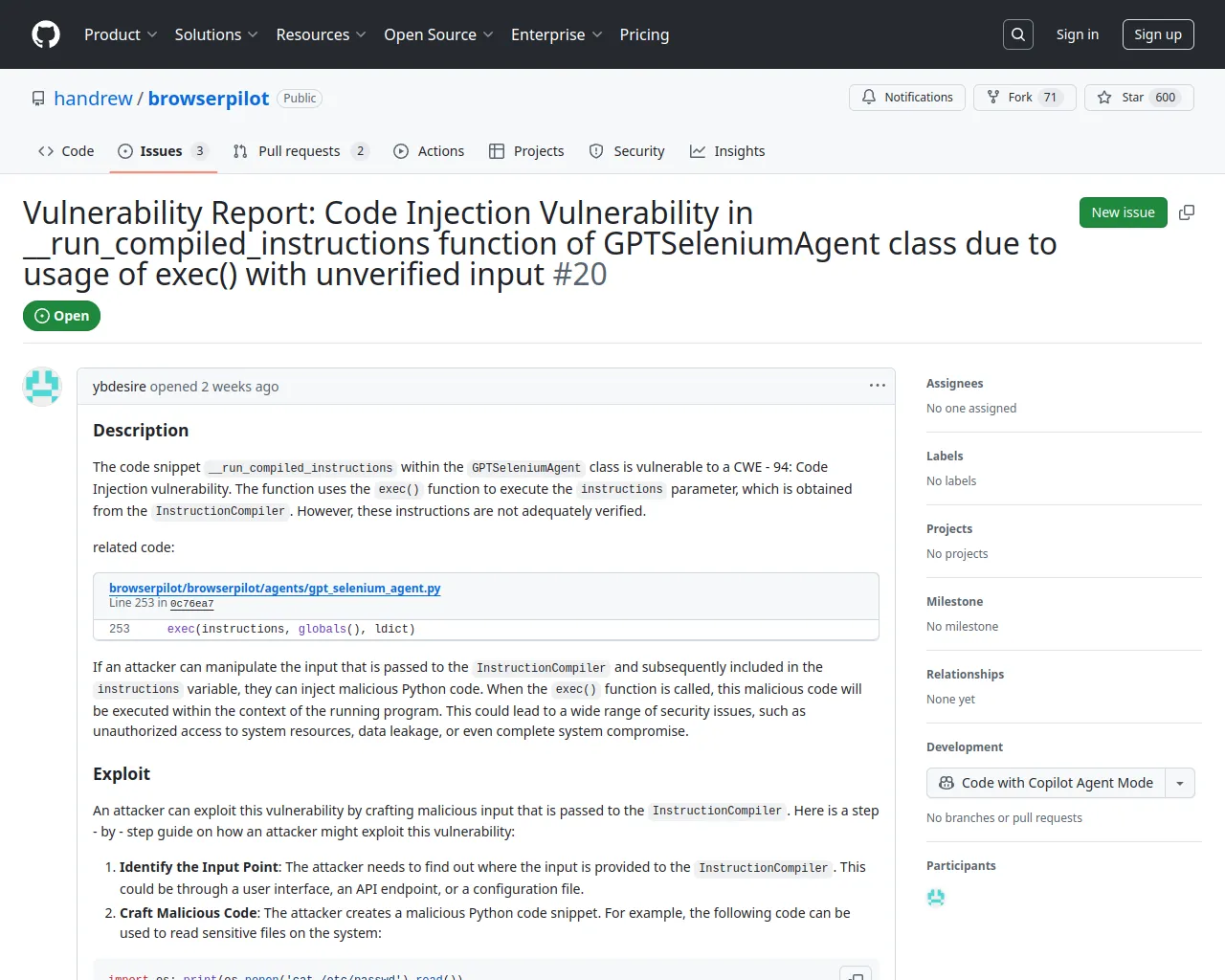Open the browserpilot repository link
This screenshot has height=980, width=1225.
pyautogui.click(x=209, y=99)
